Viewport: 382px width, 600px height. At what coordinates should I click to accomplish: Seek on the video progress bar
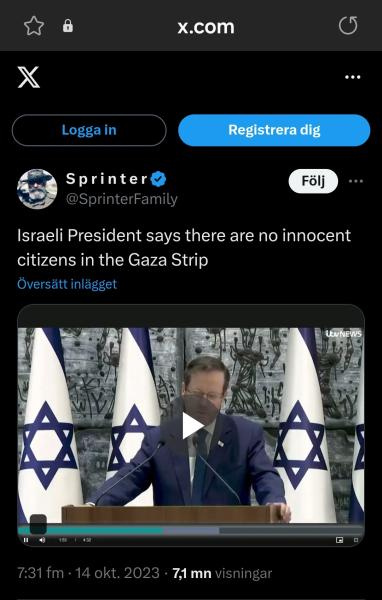click(x=191, y=530)
